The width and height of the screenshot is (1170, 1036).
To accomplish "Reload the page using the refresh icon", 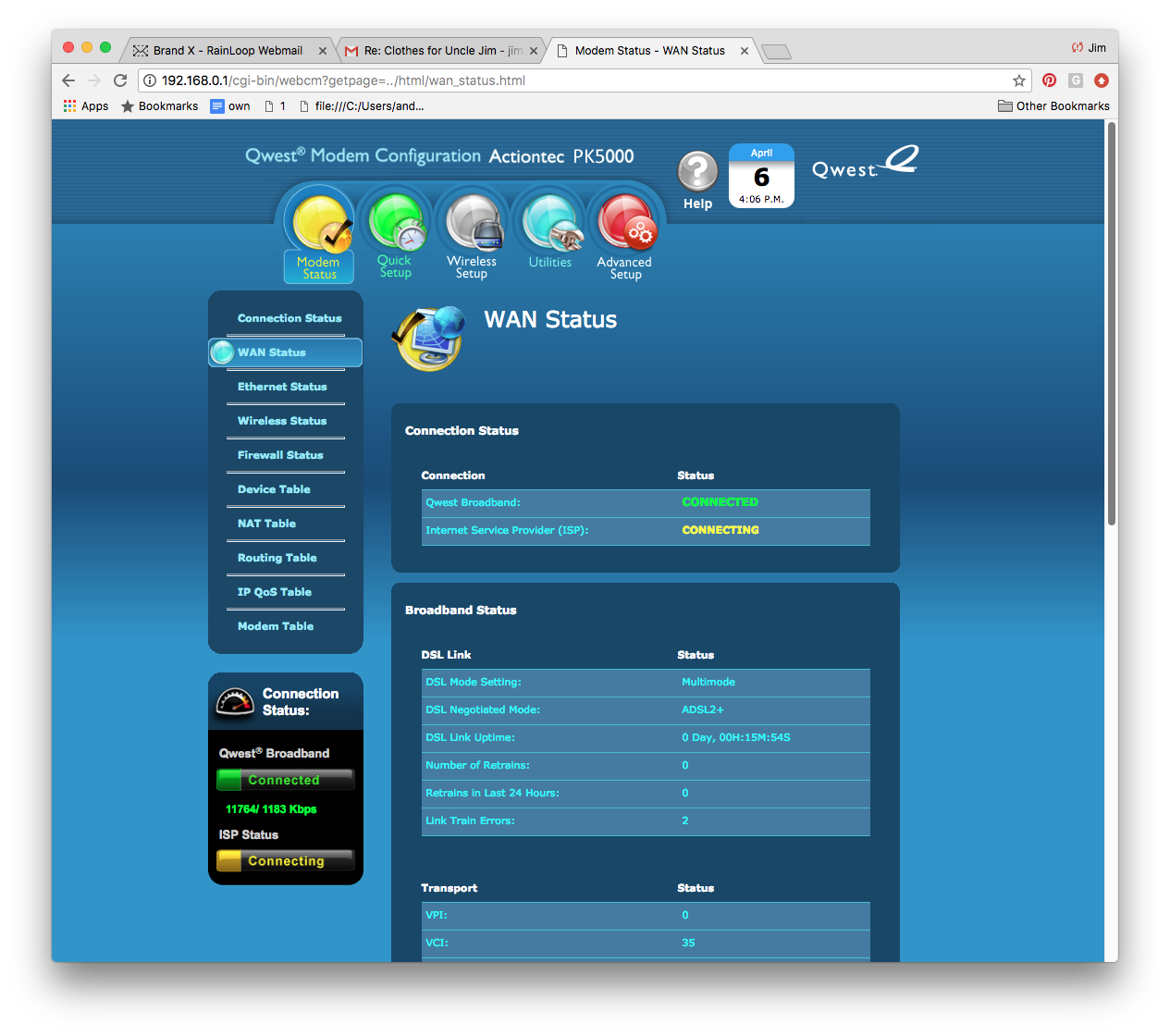I will (120, 80).
